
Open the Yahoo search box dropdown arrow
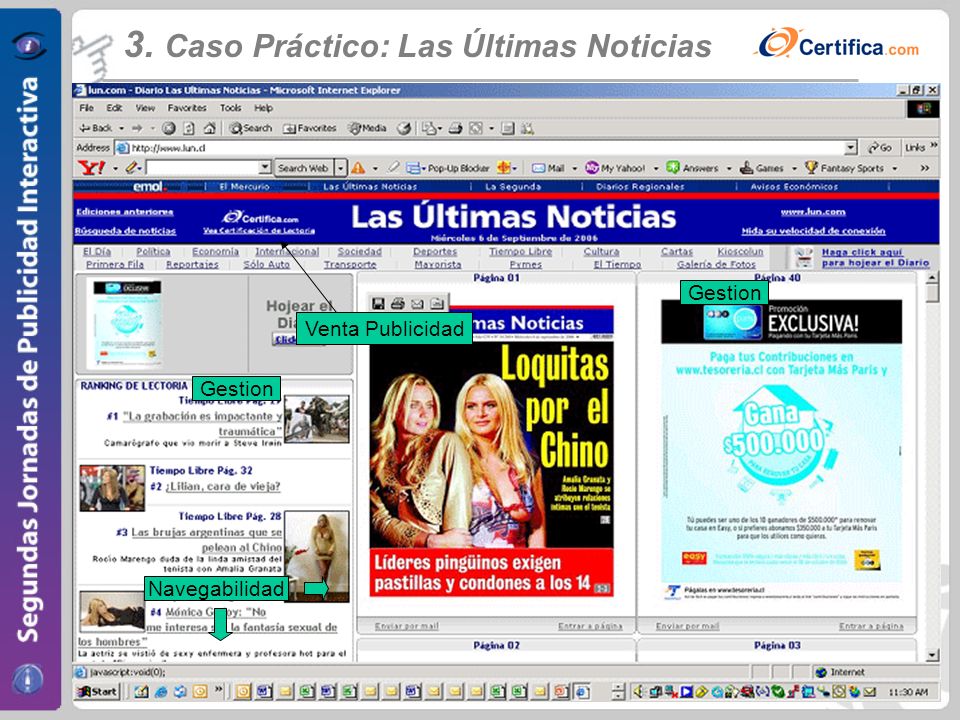point(264,167)
